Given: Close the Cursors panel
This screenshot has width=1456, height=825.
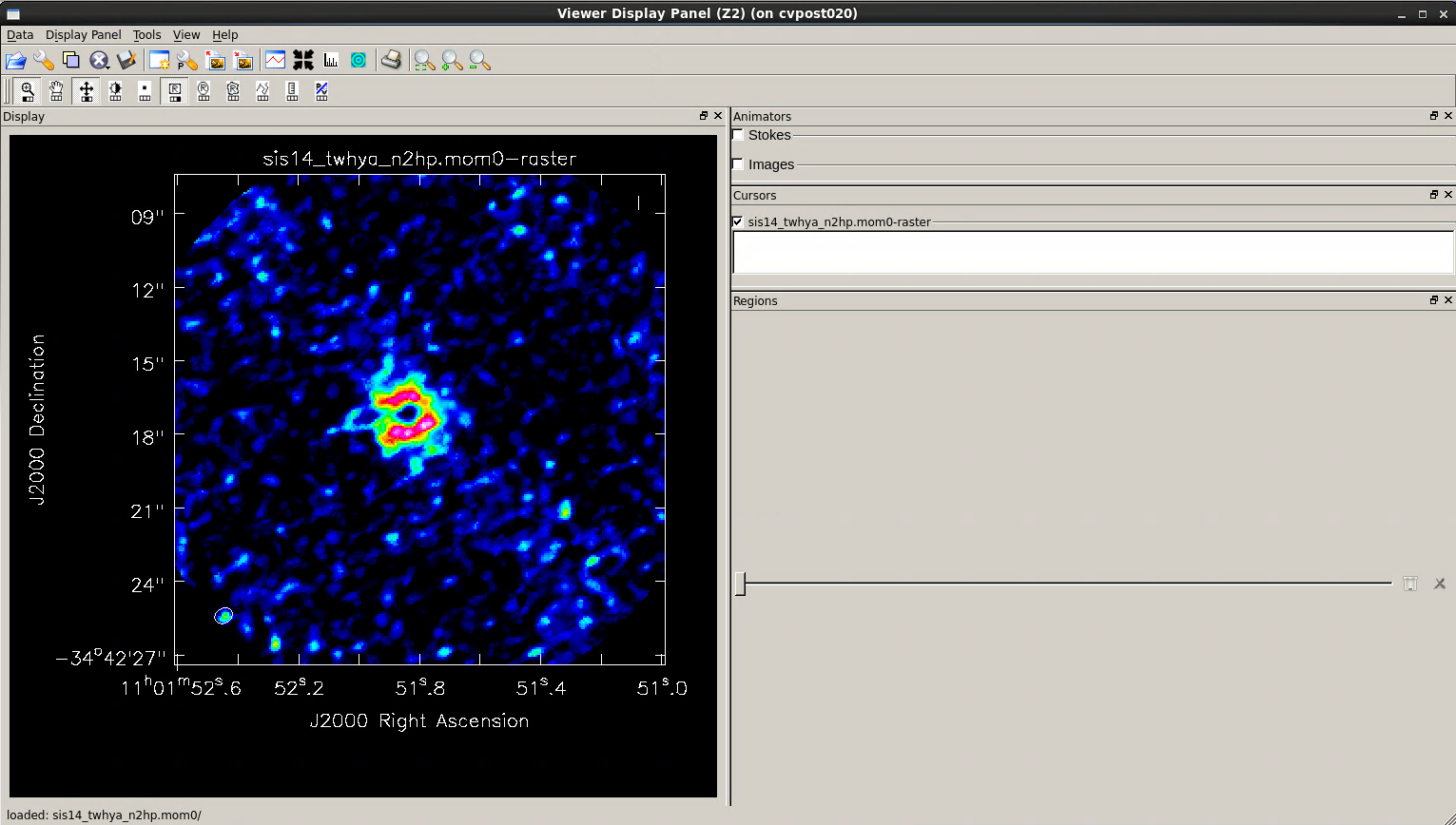Looking at the screenshot, I should (1448, 195).
